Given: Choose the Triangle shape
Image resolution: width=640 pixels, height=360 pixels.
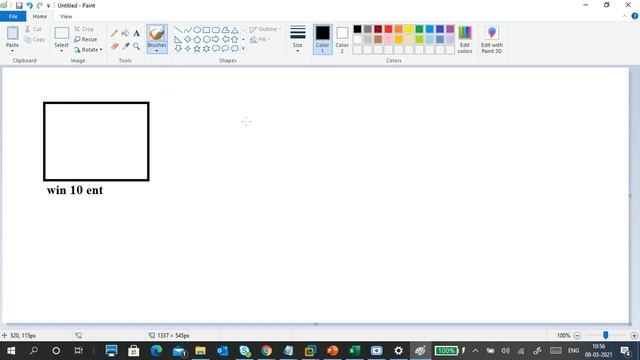Looking at the screenshot, I should 235,30.
